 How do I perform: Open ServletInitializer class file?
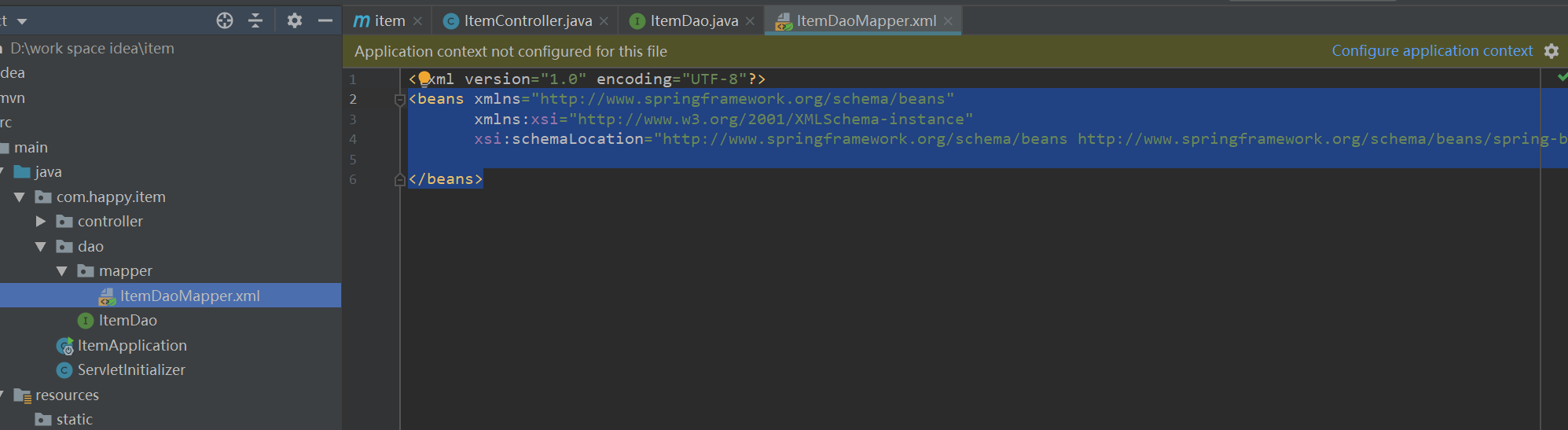(130, 370)
